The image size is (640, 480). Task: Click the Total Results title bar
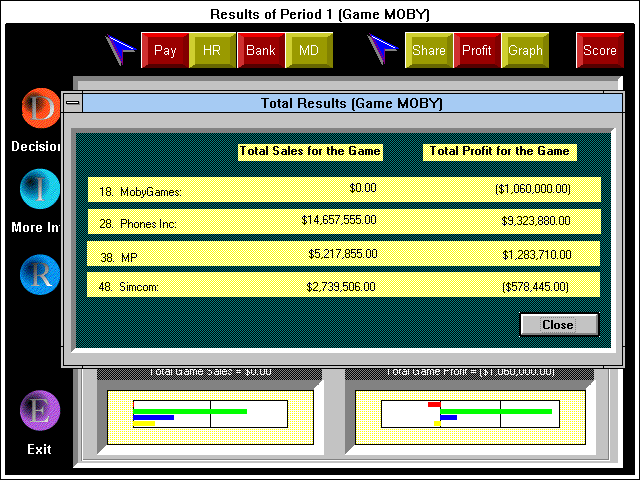click(x=352, y=103)
